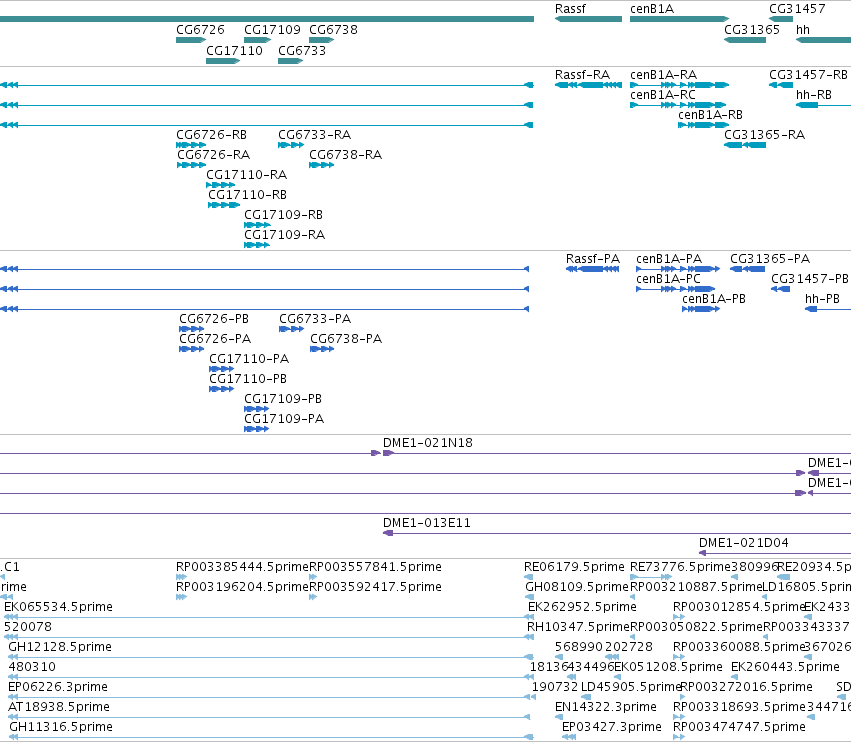The height and width of the screenshot is (742, 851).
Task: Click the cenB1A-PA protein feature
Action: click(678, 269)
